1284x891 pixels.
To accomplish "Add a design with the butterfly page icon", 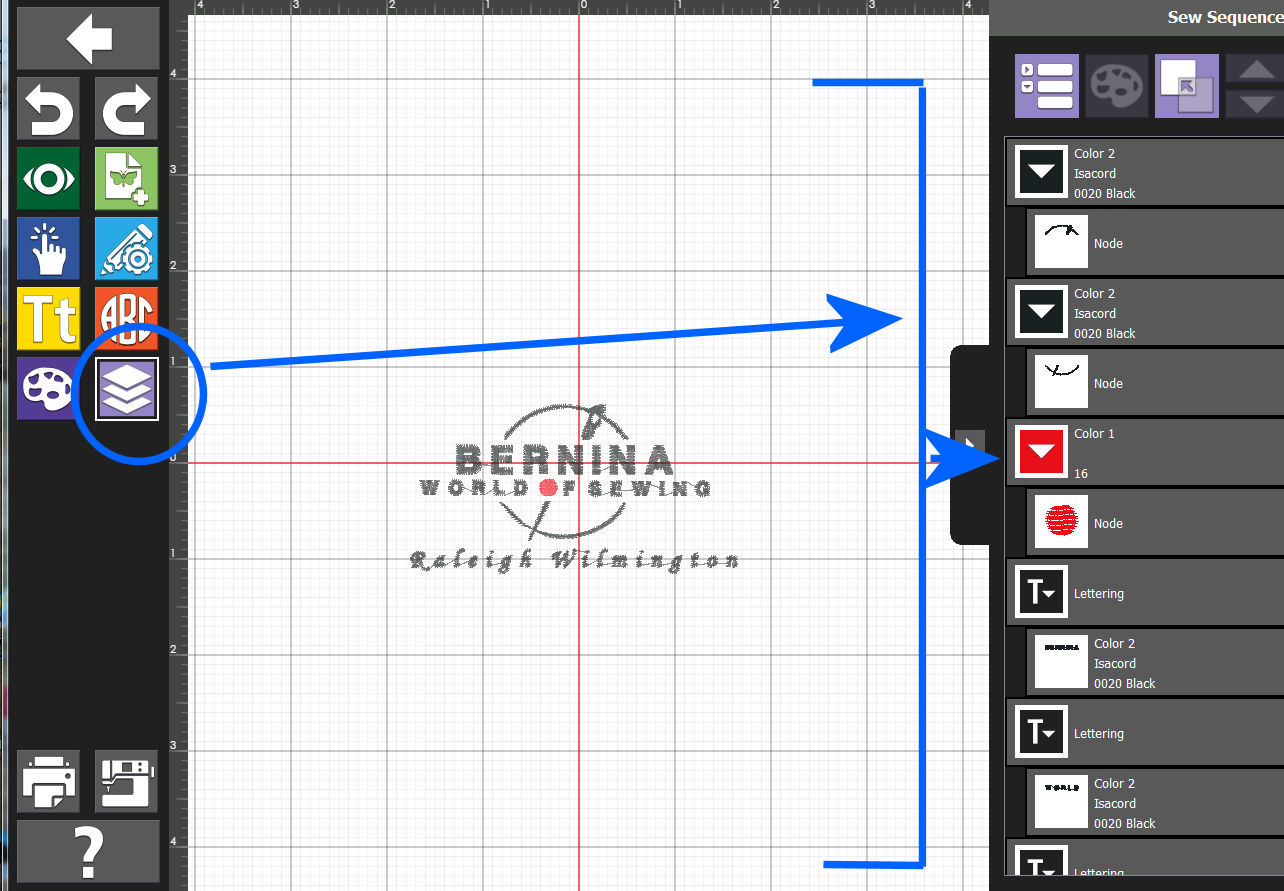I will (x=126, y=178).
